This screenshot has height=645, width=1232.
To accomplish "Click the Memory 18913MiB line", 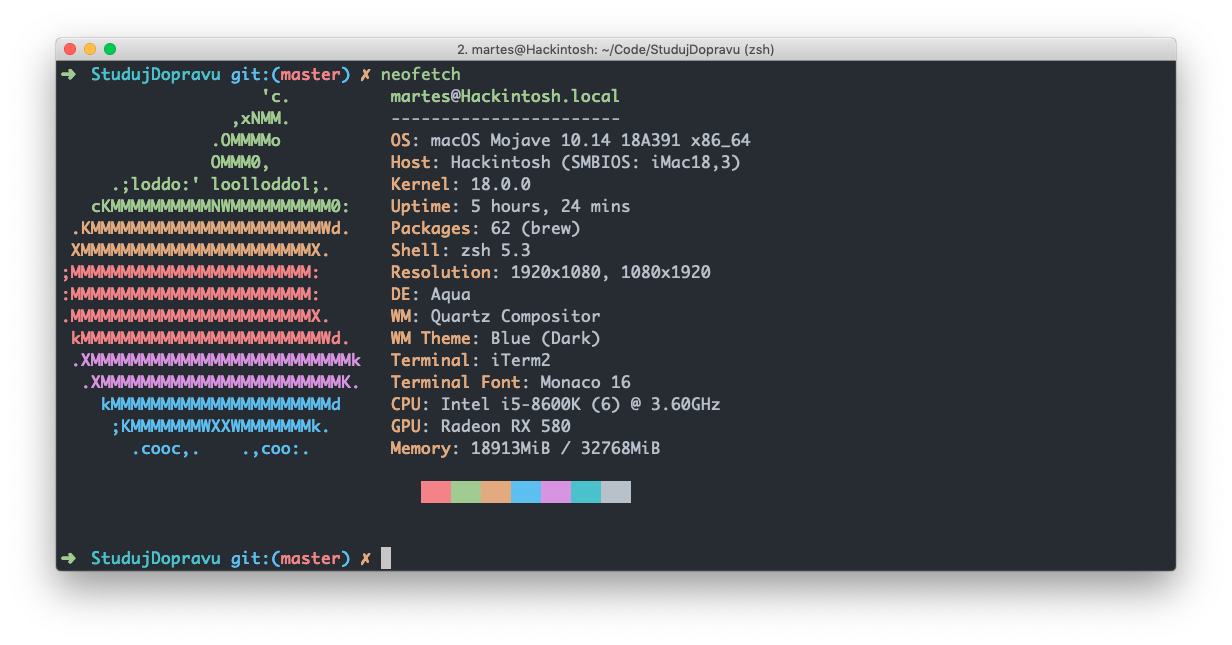I will pos(525,449).
